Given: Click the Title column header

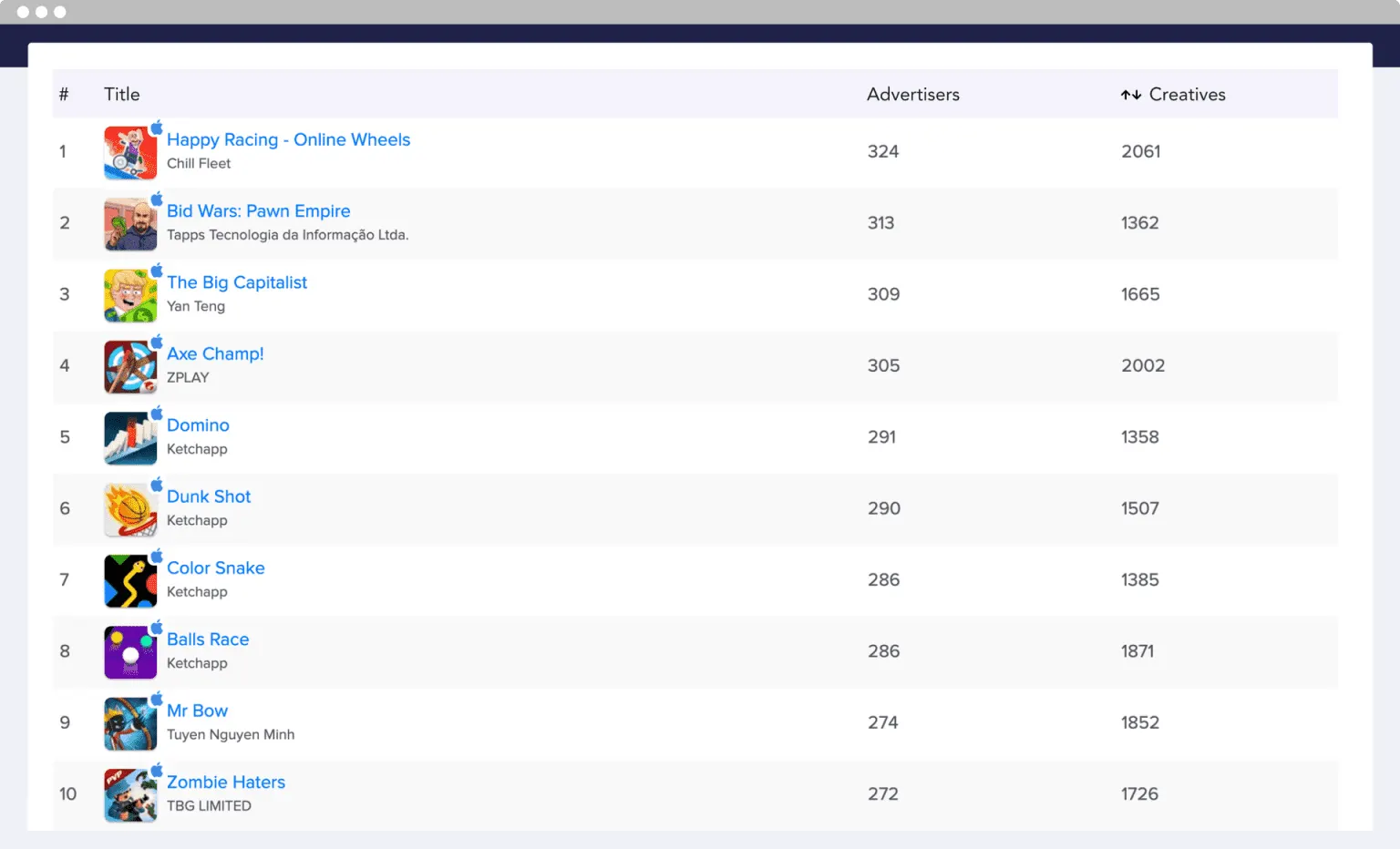Looking at the screenshot, I should (122, 95).
